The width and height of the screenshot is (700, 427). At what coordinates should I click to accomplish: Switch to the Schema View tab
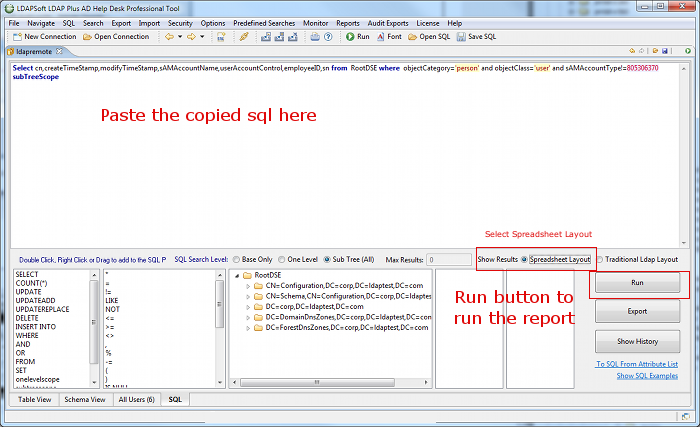pyautogui.click(x=85, y=399)
